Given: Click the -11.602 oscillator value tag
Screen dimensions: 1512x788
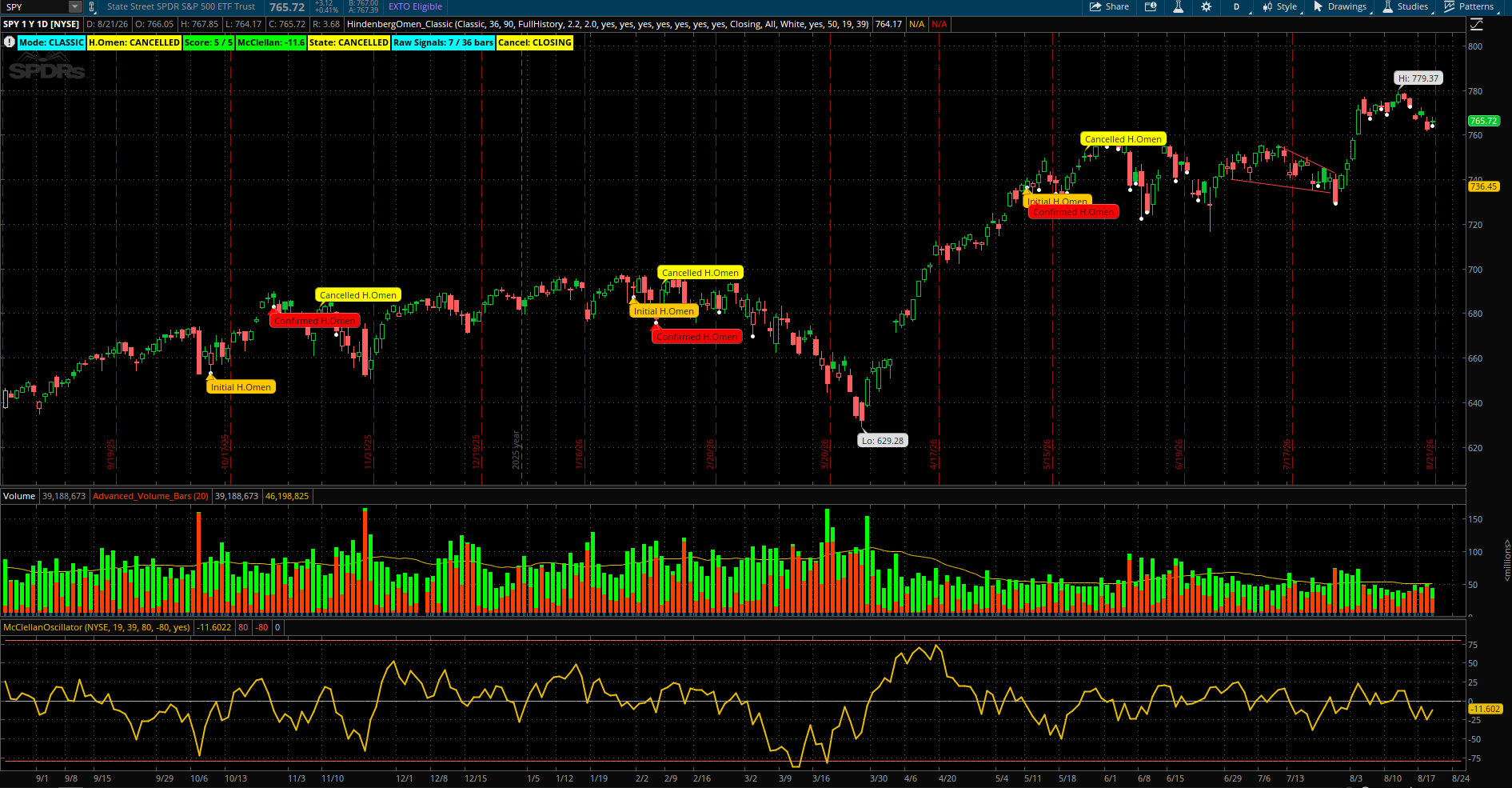Looking at the screenshot, I should coord(1486,709).
